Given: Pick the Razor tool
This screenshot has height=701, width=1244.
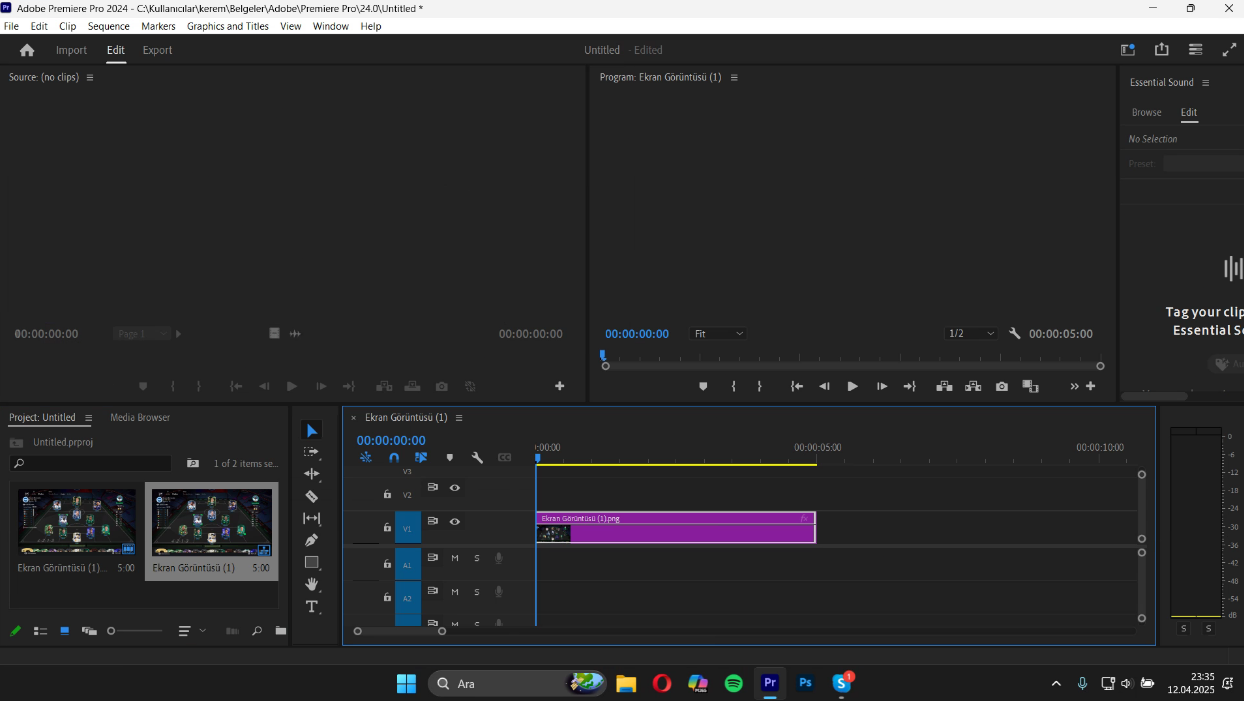Looking at the screenshot, I should click(312, 496).
